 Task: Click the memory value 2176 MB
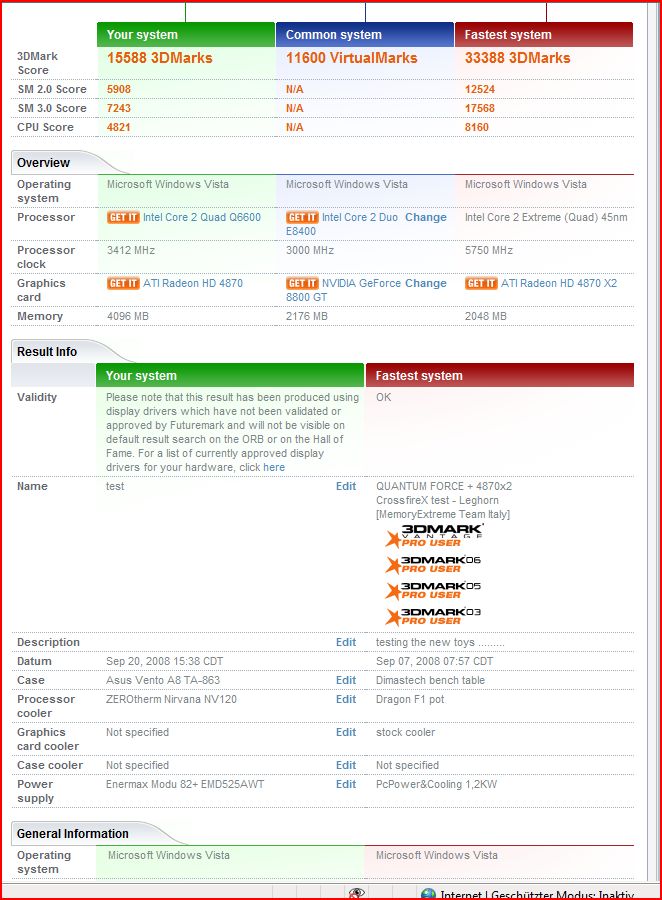tap(307, 316)
